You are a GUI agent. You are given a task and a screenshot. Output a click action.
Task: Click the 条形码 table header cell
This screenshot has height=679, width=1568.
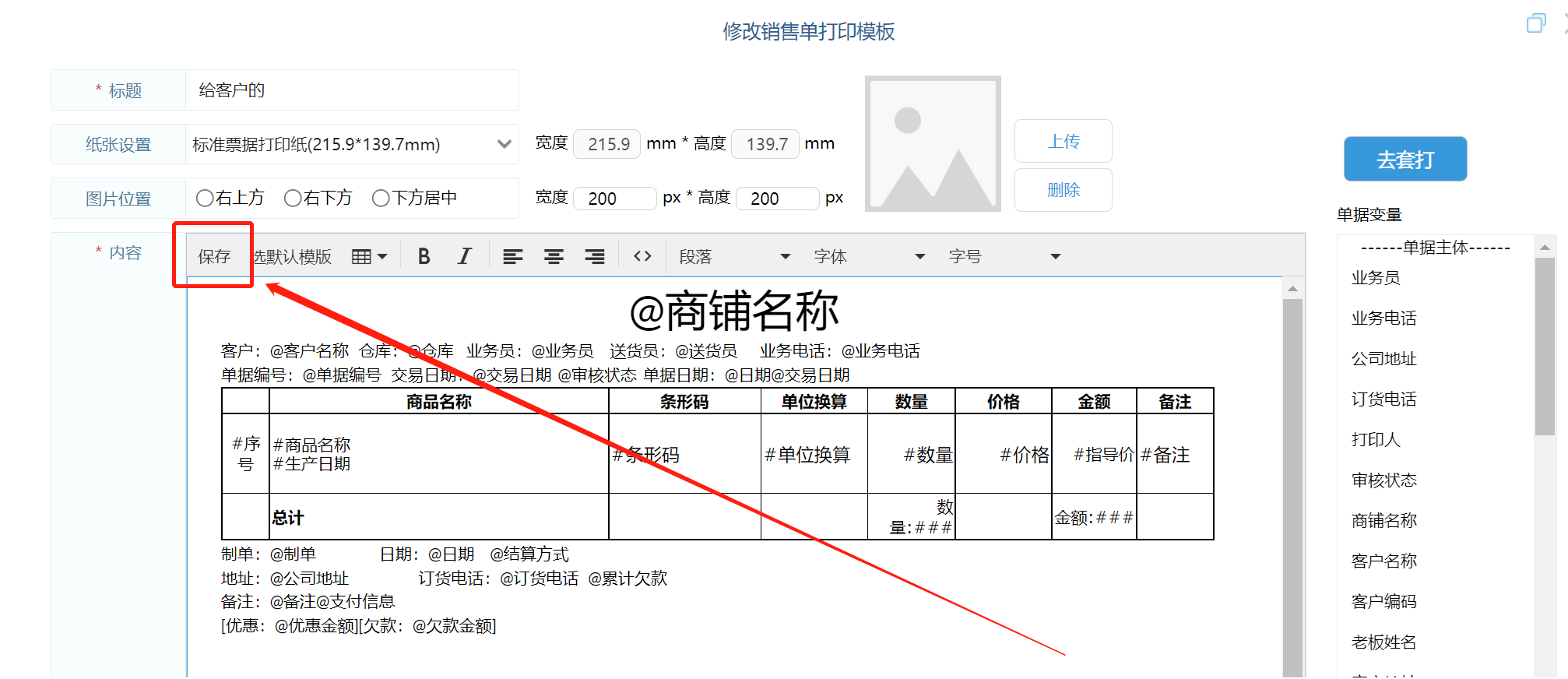click(x=684, y=402)
